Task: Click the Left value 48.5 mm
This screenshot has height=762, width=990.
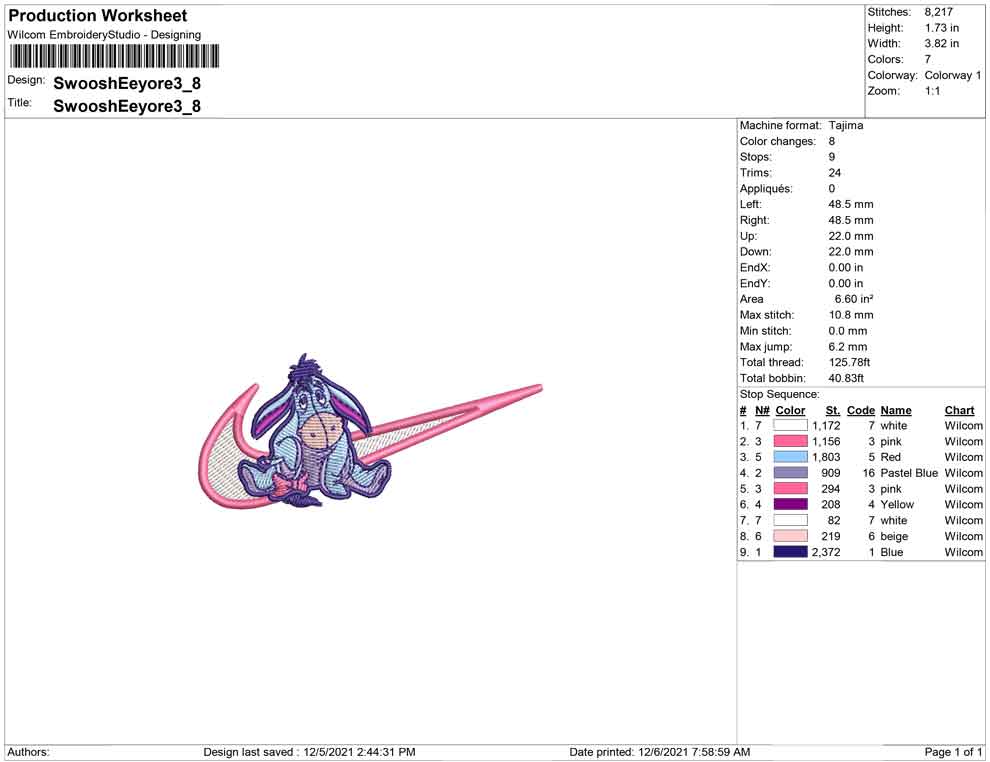Action: (x=851, y=204)
